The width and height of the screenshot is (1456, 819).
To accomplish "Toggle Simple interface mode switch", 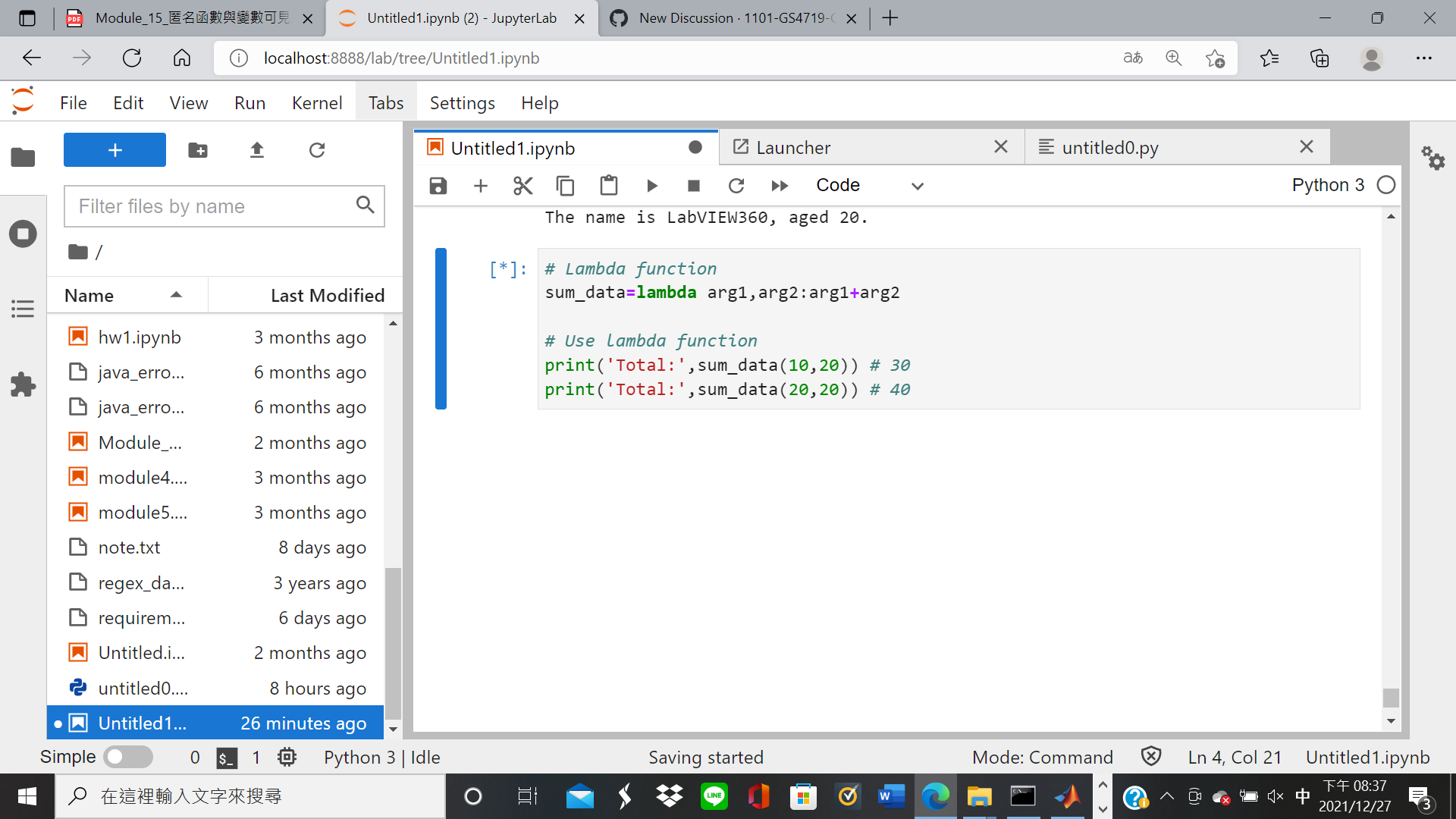I will point(127,757).
